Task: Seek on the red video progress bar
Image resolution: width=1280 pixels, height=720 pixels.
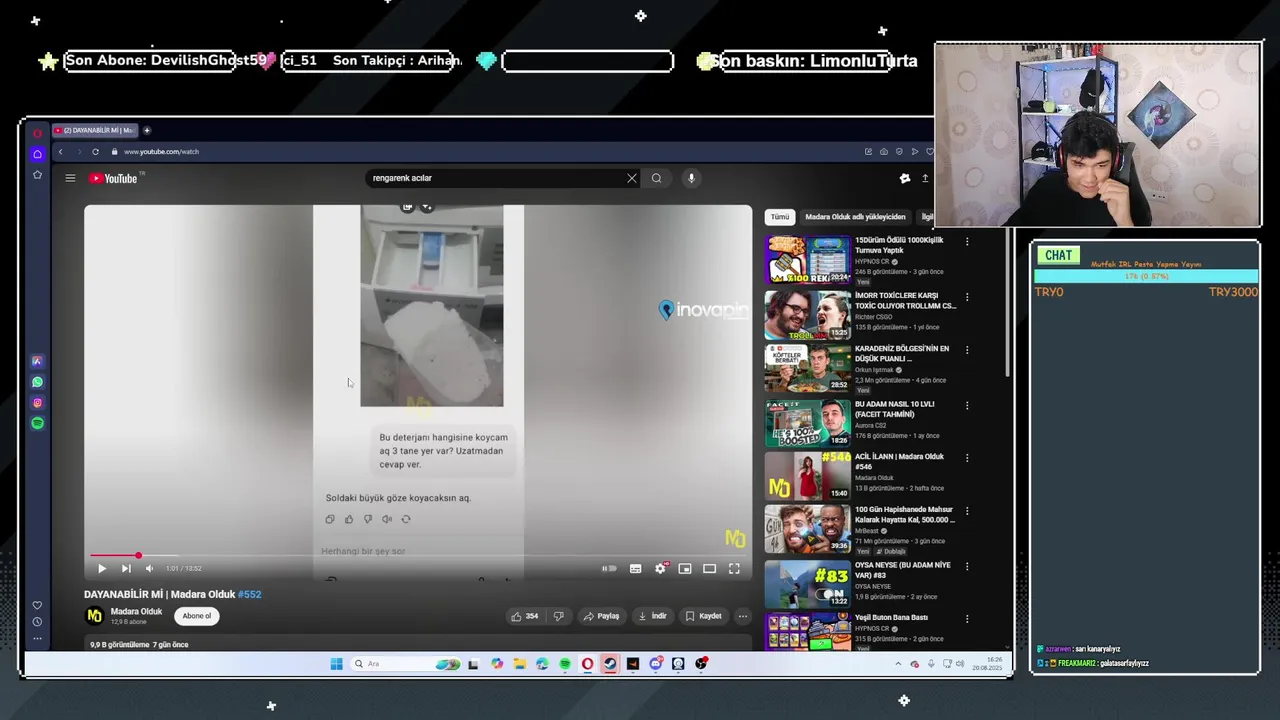Action: pyautogui.click(x=418, y=555)
